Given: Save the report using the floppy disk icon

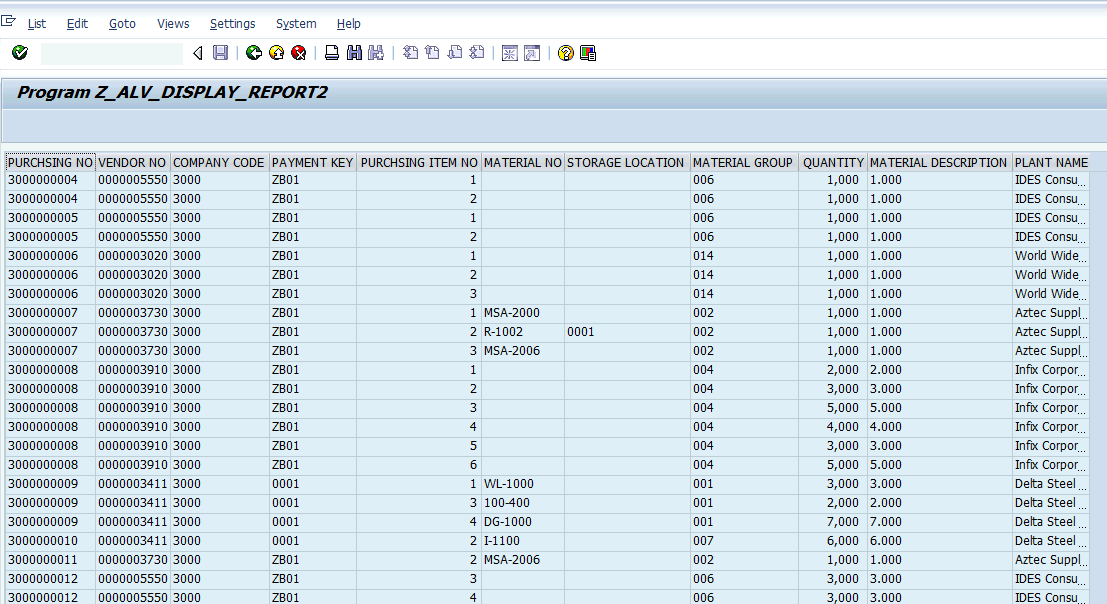Looking at the screenshot, I should coord(221,52).
